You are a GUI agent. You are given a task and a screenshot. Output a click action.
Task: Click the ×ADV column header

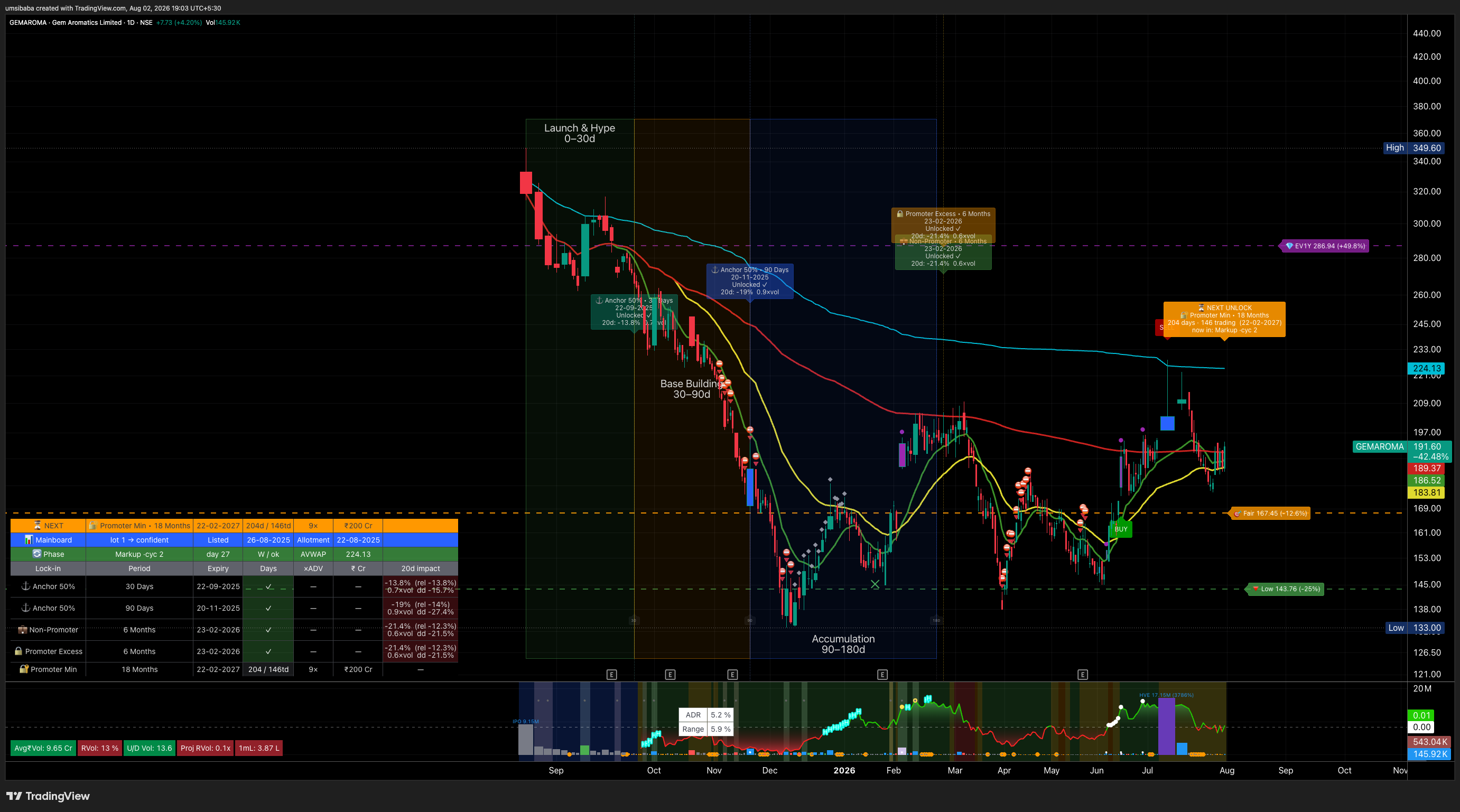(x=313, y=568)
